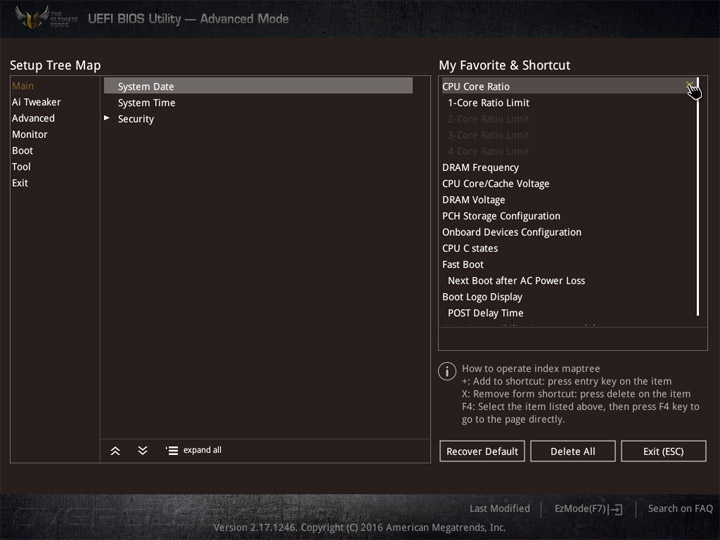Collapse tree with double up chevron icon
Screen dimensions: 720x540
[115, 451]
